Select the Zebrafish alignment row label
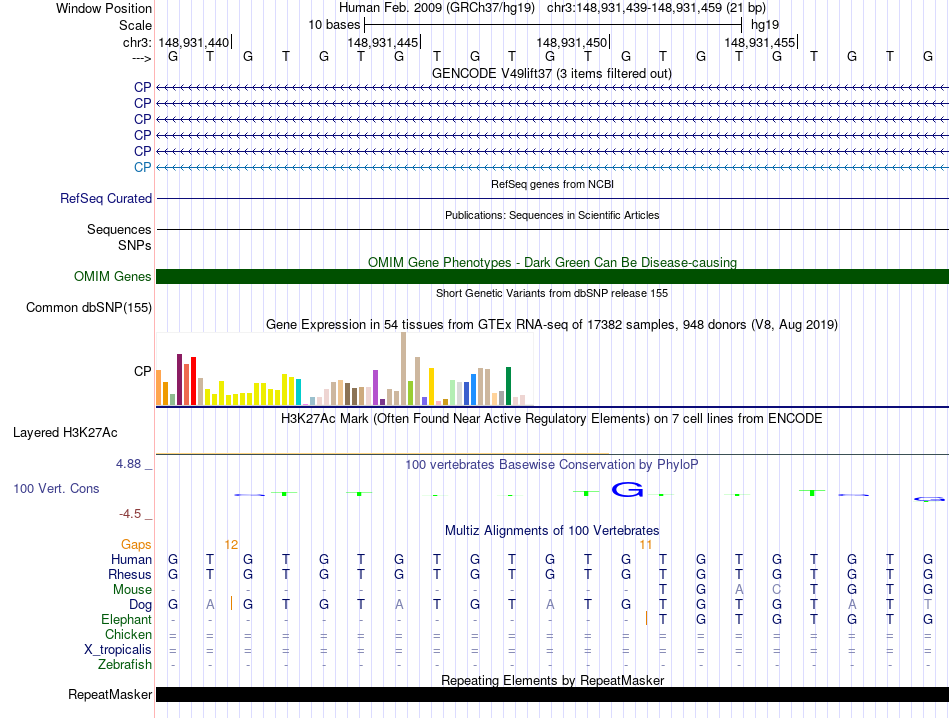The width and height of the screenshot is (950, 718). [125, 665]
